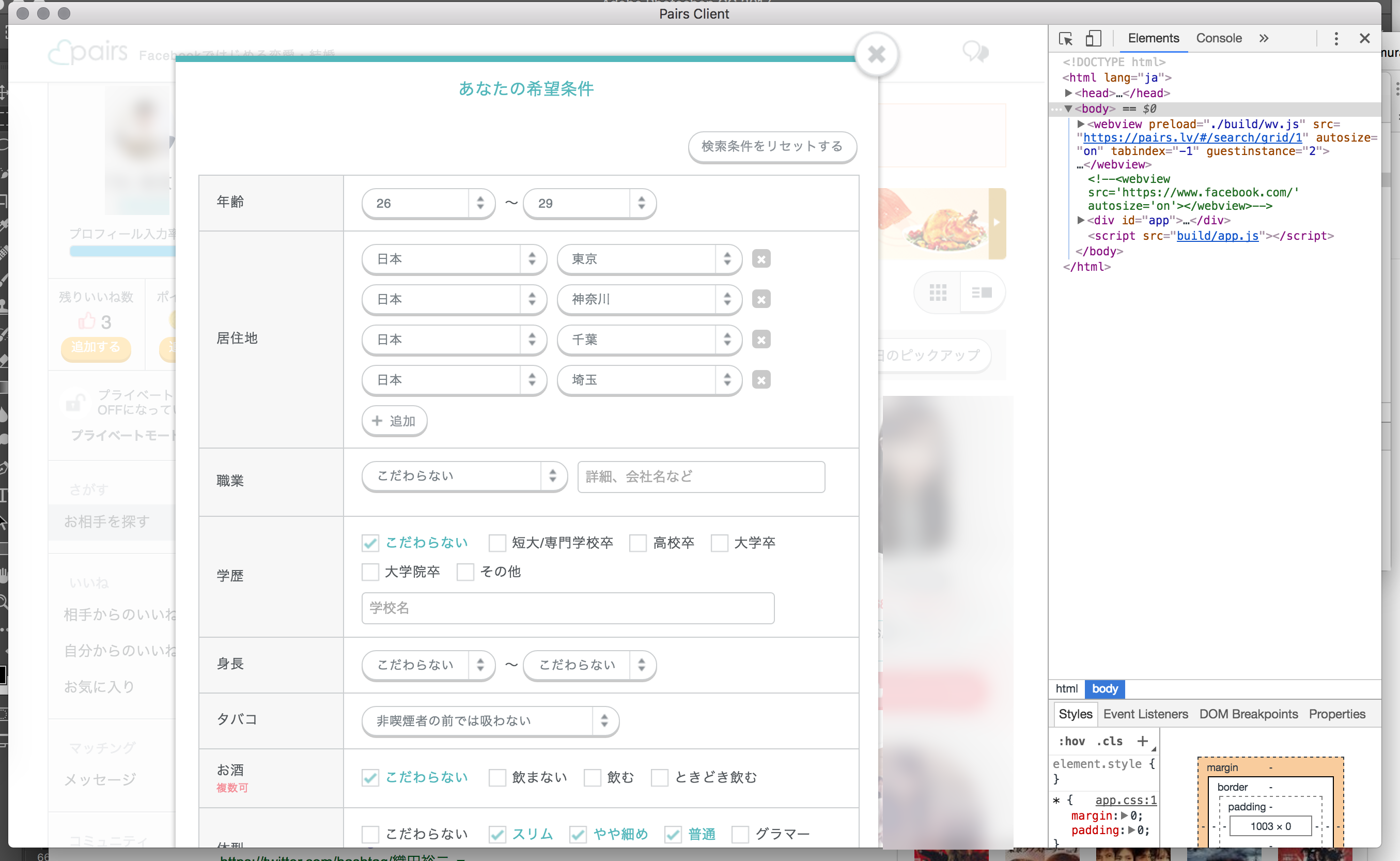Viewport: 1400px width, 861px height.
Task: Open maximum age dropdown showing 29
Action: (589, 203)
